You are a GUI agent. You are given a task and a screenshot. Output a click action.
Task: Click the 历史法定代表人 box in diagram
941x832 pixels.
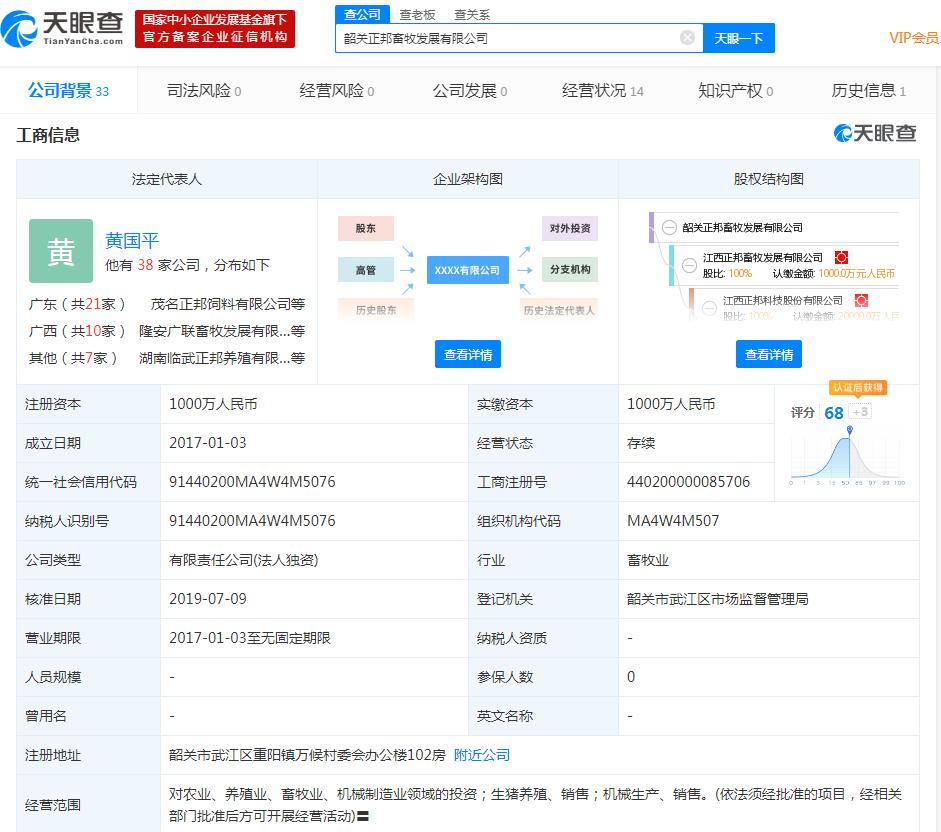click(559, 310)
